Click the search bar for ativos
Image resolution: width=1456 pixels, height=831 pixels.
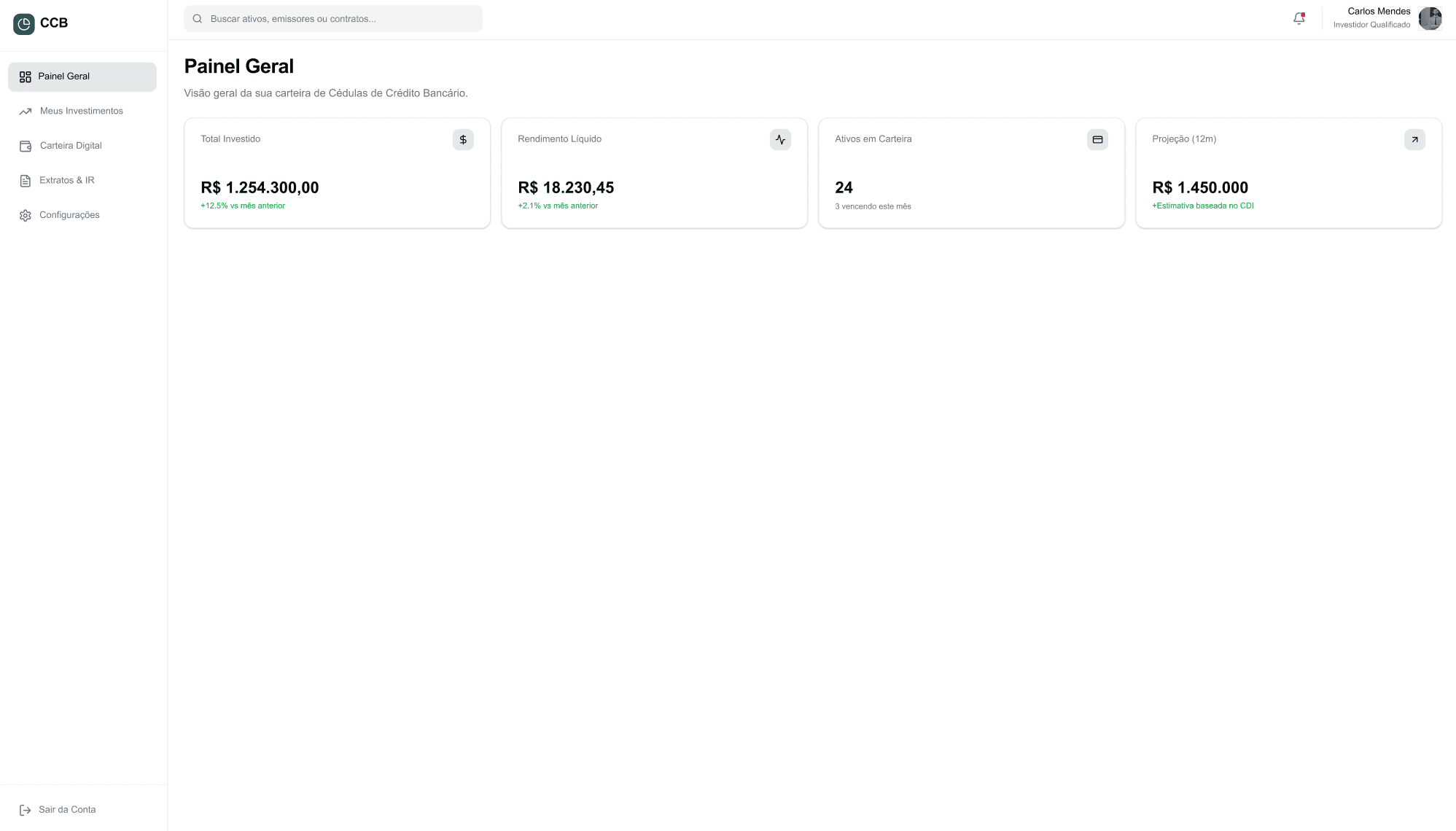point(332,18)
